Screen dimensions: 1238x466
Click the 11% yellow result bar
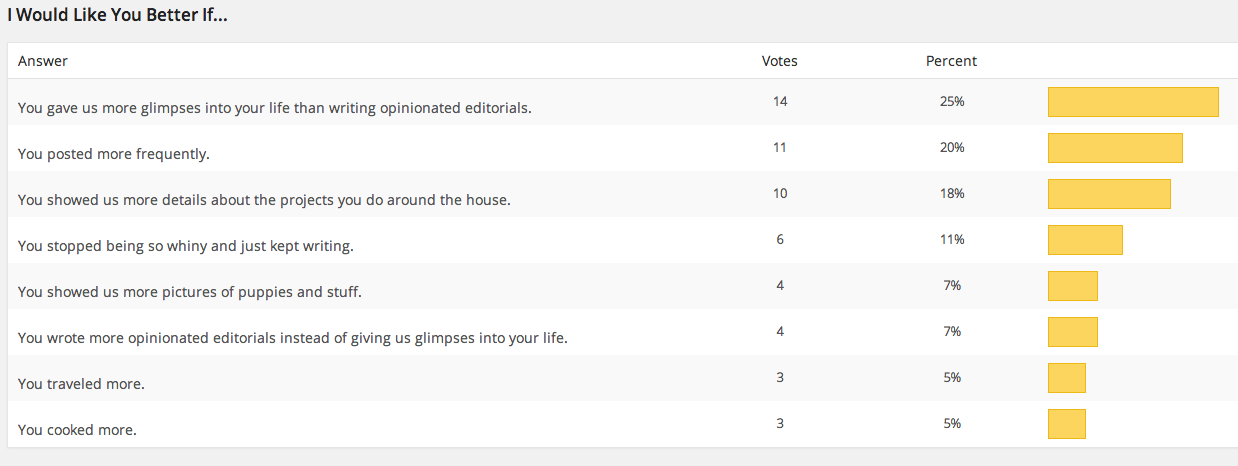coord(1085,240)
